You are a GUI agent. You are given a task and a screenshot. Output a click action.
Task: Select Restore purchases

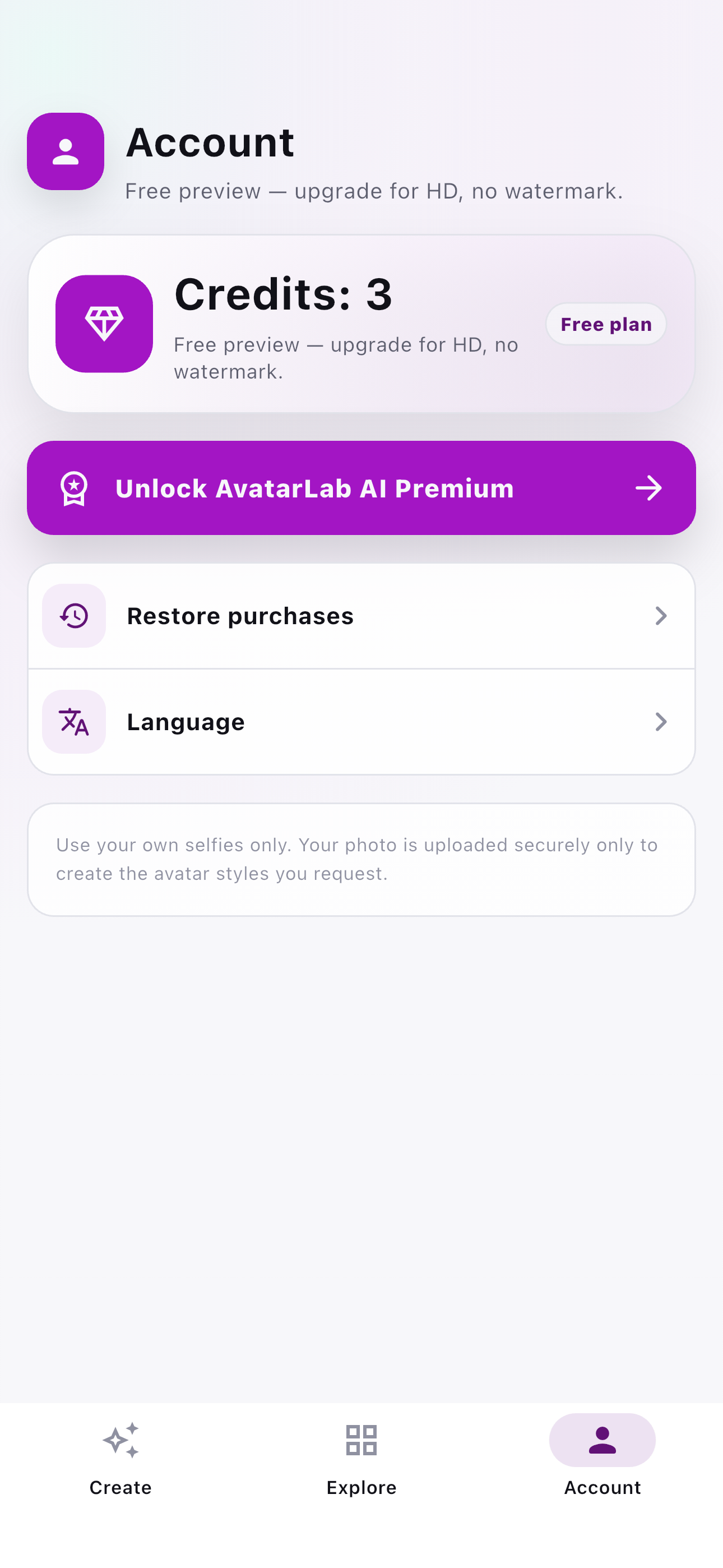pos(361,616)
